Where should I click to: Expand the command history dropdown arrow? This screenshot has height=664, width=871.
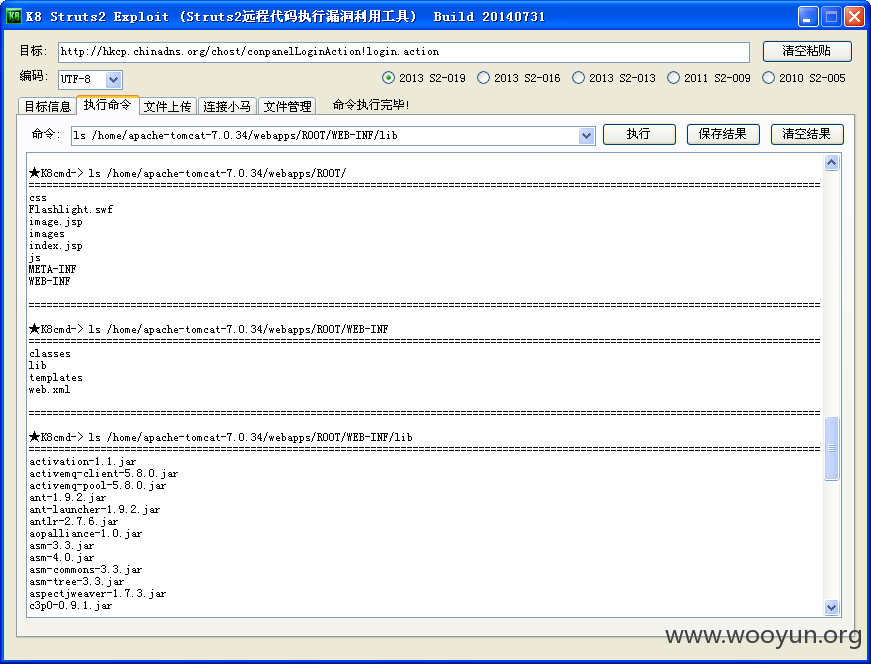tap(586, 136)
